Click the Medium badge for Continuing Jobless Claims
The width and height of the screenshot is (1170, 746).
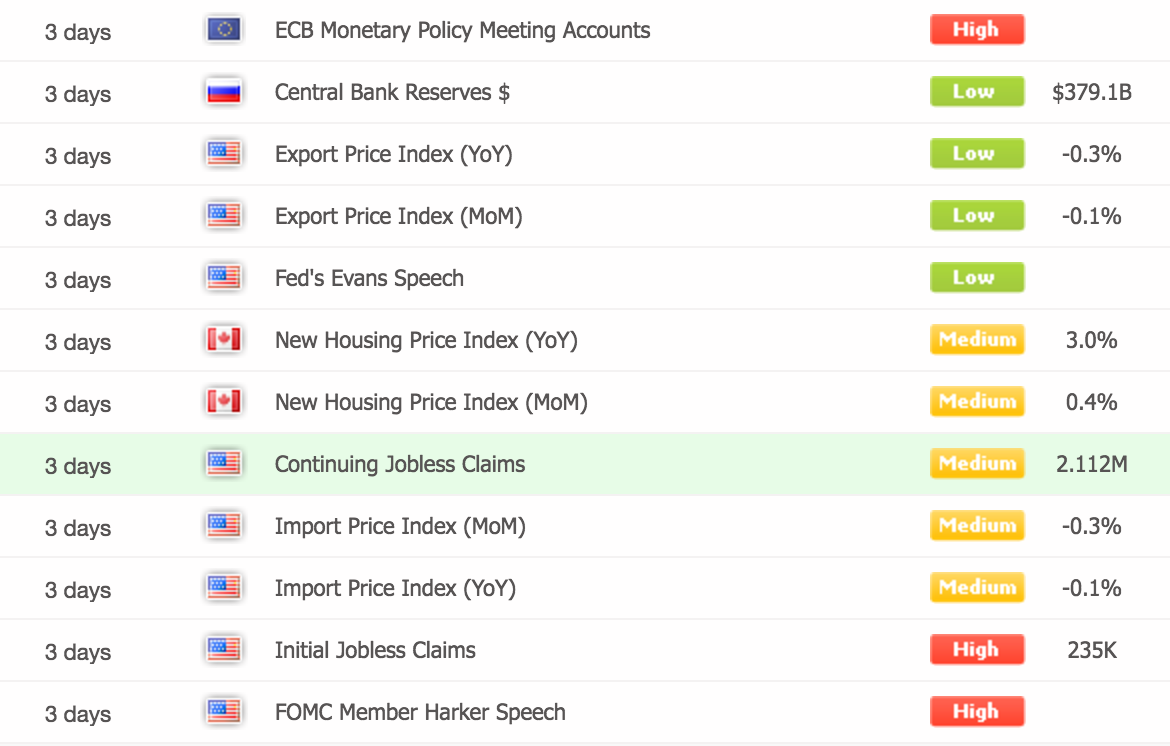(976, 464)
